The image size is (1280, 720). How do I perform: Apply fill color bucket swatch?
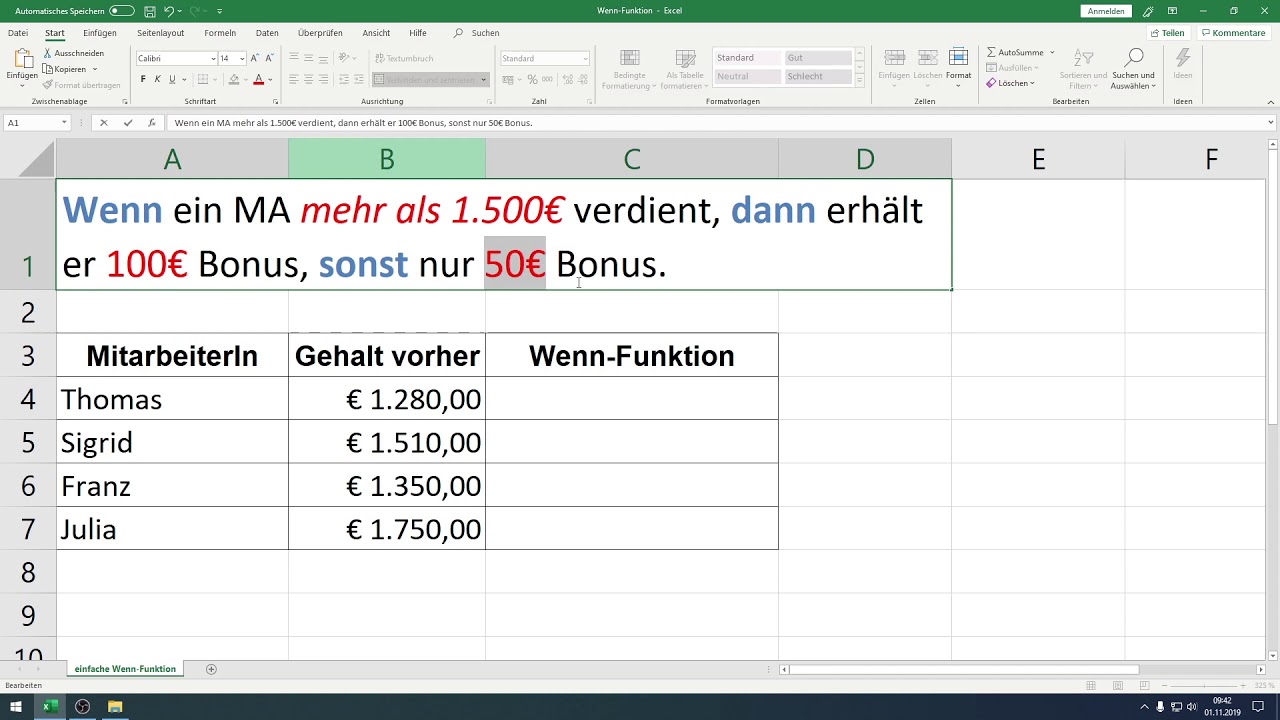[x=234, y=79]
